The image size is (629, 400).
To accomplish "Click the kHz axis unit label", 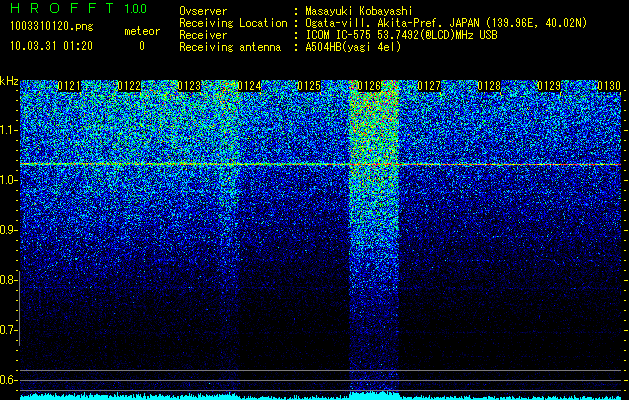I will click(9, 81).
